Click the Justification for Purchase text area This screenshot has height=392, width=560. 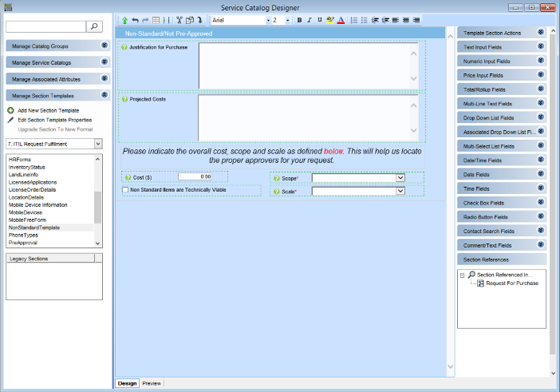click(x=308, y=66)
